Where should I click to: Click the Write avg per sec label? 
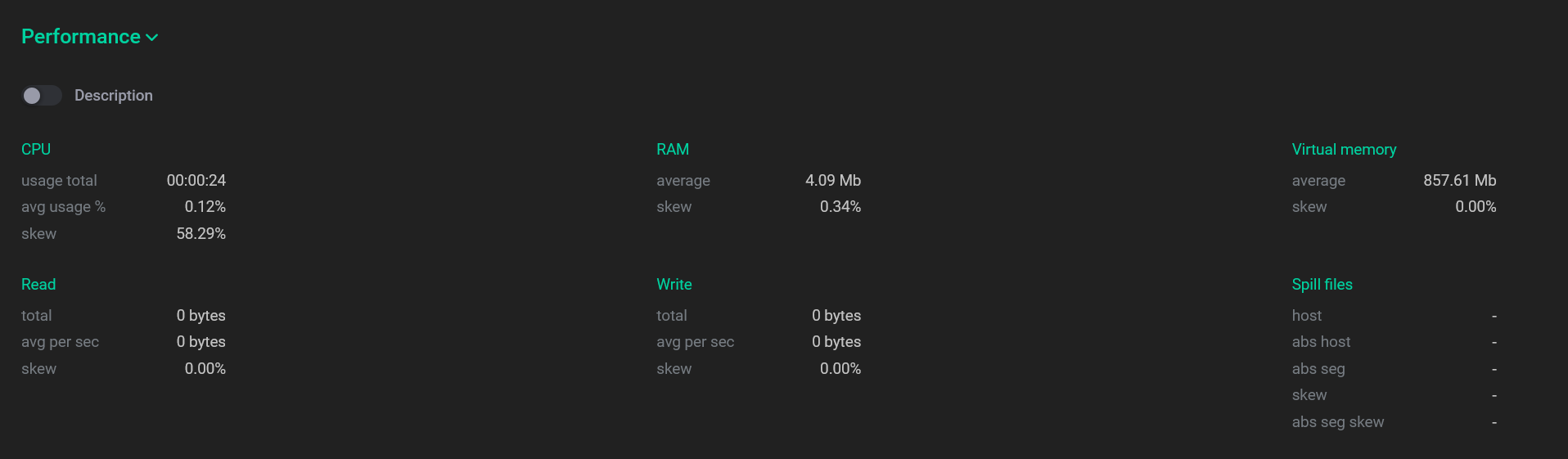[x=695, y=342]
